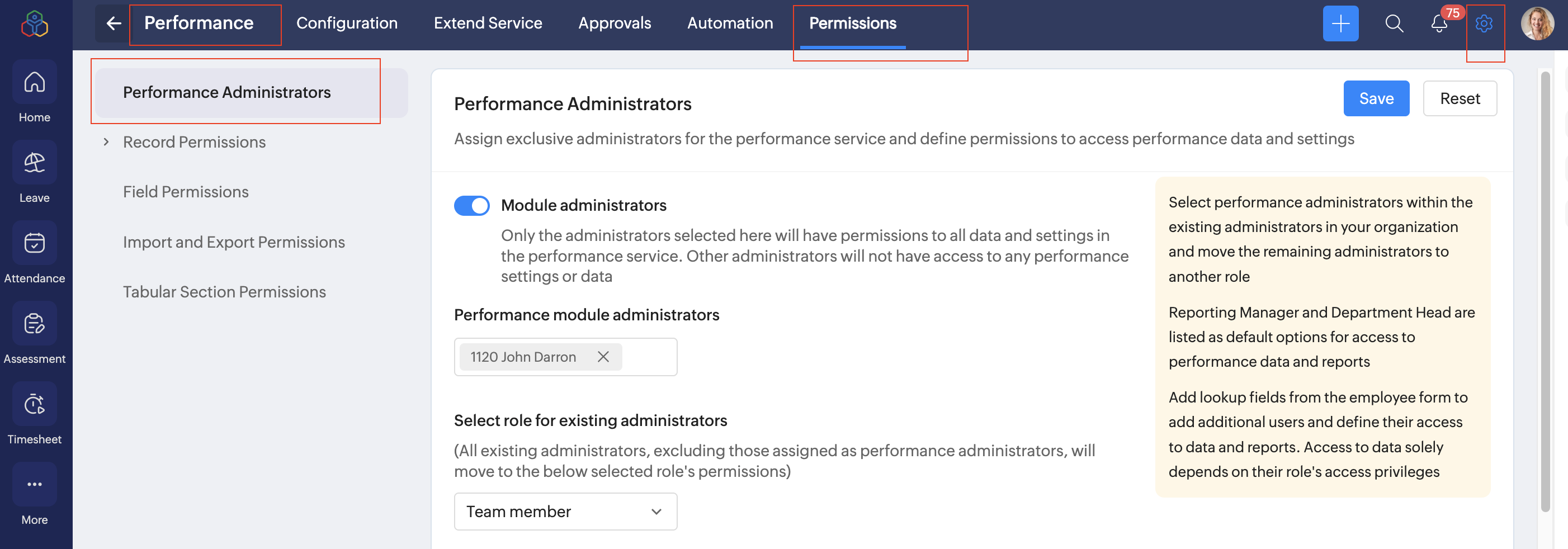Click the back arrow beside Performance

(113, 23)
